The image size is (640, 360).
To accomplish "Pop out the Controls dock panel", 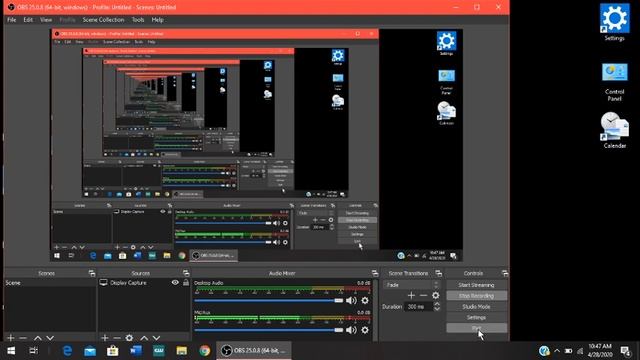I will pos(505,273).
